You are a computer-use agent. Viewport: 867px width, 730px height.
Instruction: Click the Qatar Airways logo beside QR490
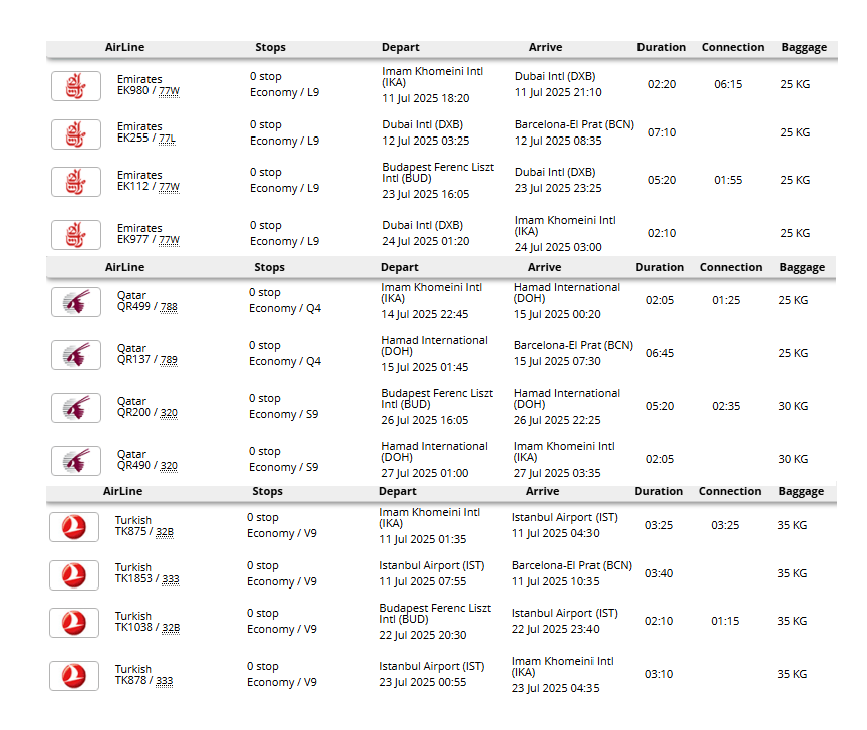tap(75, 461)
